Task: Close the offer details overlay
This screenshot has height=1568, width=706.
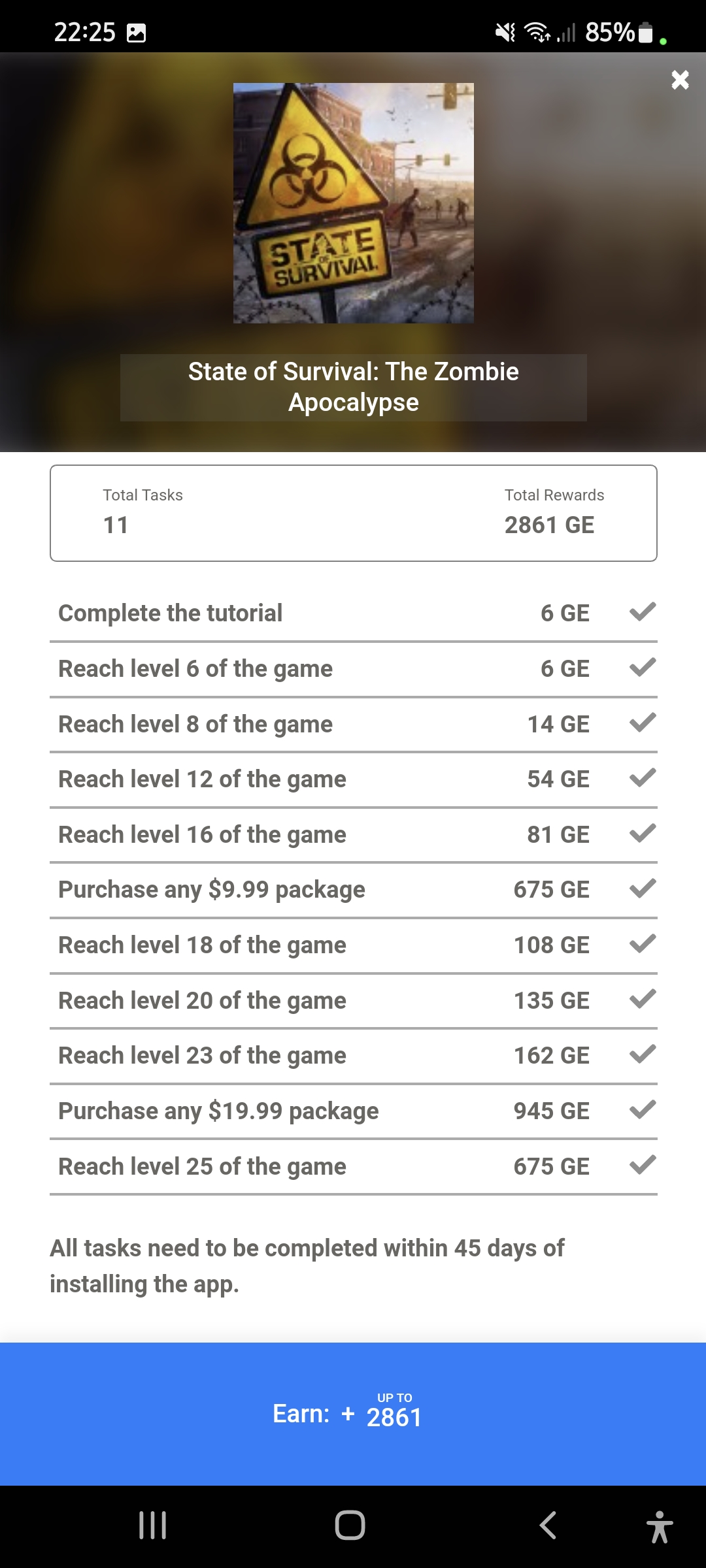Action: coord(680,80)
